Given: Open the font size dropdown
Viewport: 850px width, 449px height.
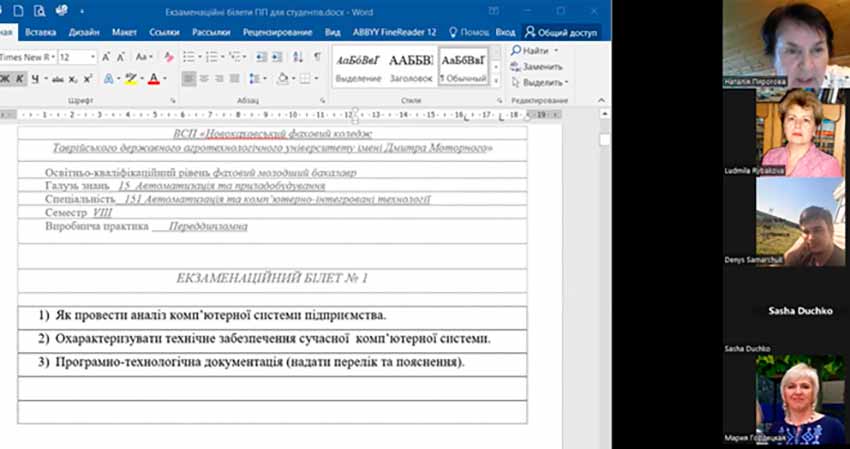Looking at the screenshot, I should click(93, 57).
